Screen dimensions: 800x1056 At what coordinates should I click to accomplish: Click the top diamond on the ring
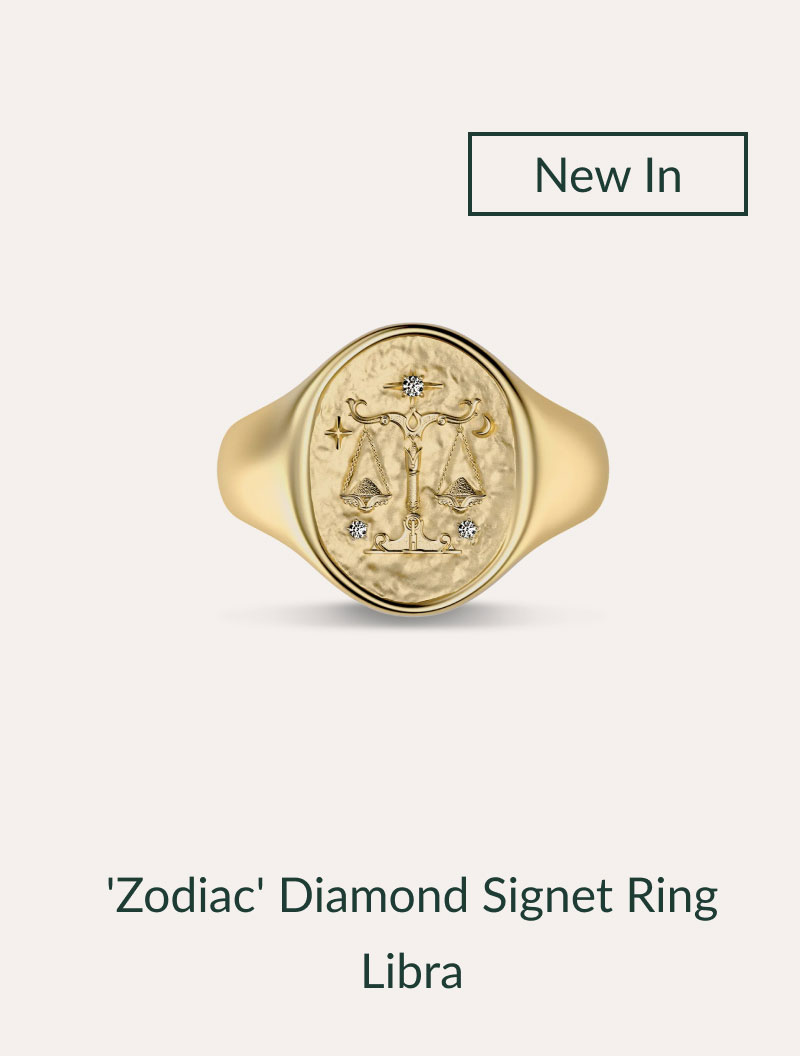(413, 386)
